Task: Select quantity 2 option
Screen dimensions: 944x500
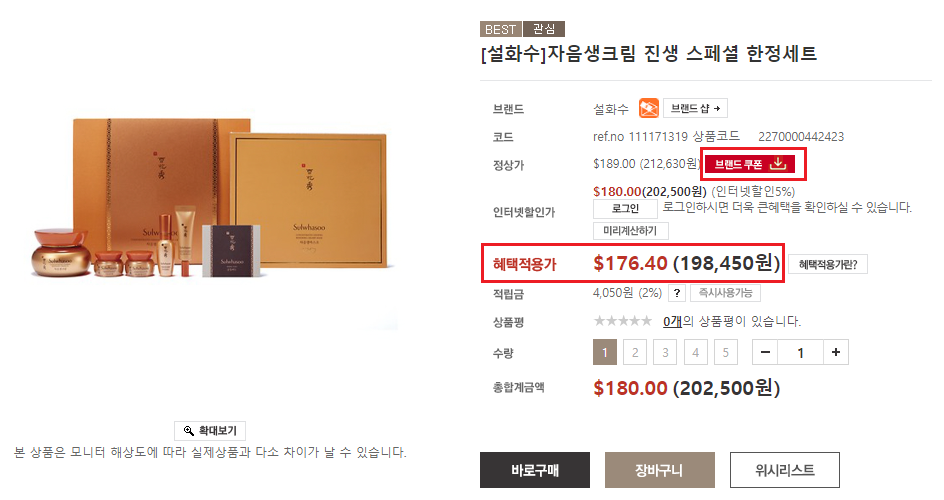Action: (635, 353)
